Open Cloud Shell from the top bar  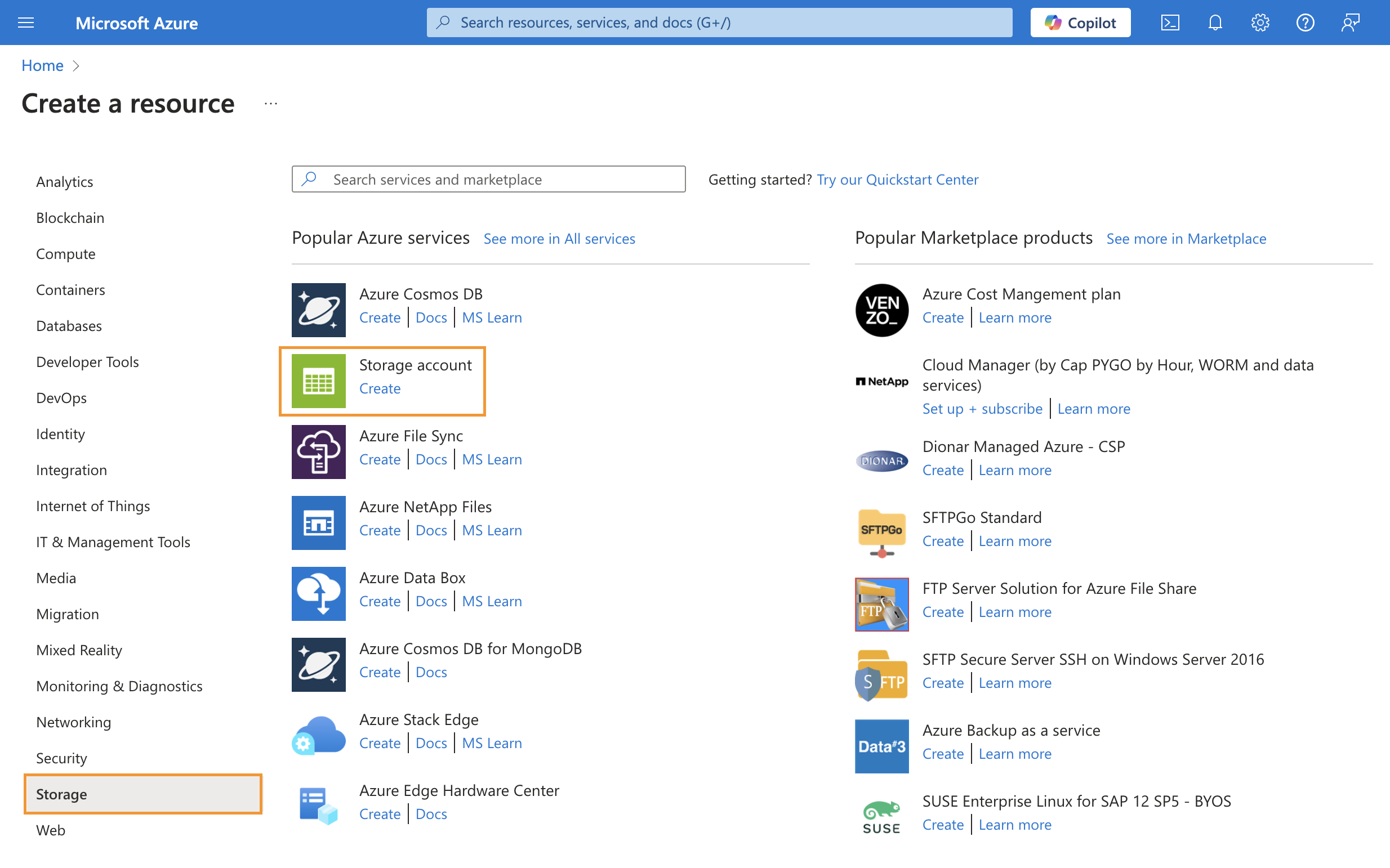coord(1169,23)
